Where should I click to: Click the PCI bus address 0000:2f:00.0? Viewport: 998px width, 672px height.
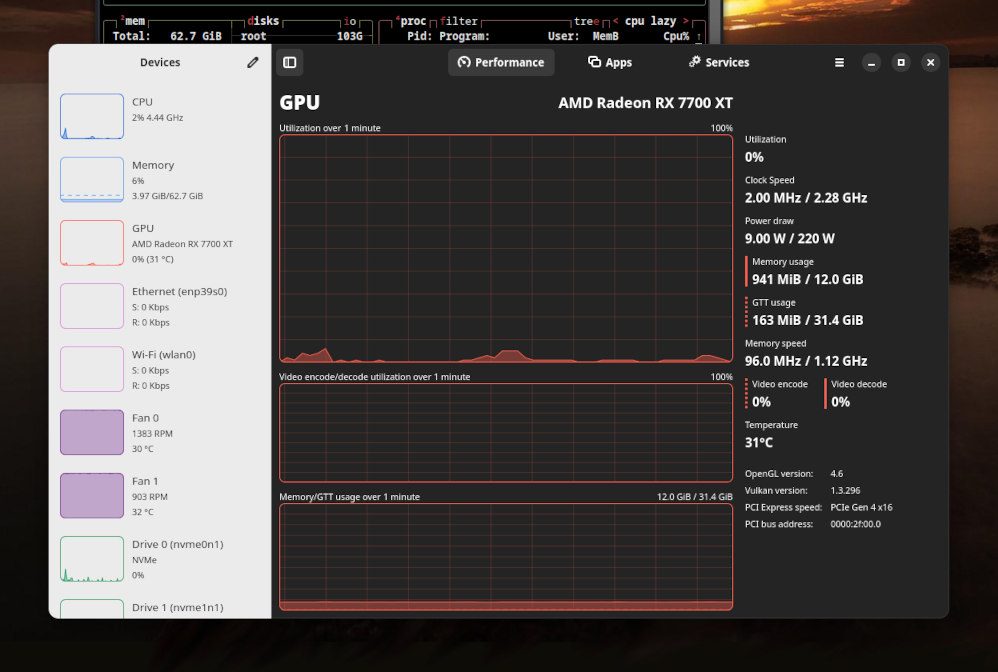pos(855,524)
